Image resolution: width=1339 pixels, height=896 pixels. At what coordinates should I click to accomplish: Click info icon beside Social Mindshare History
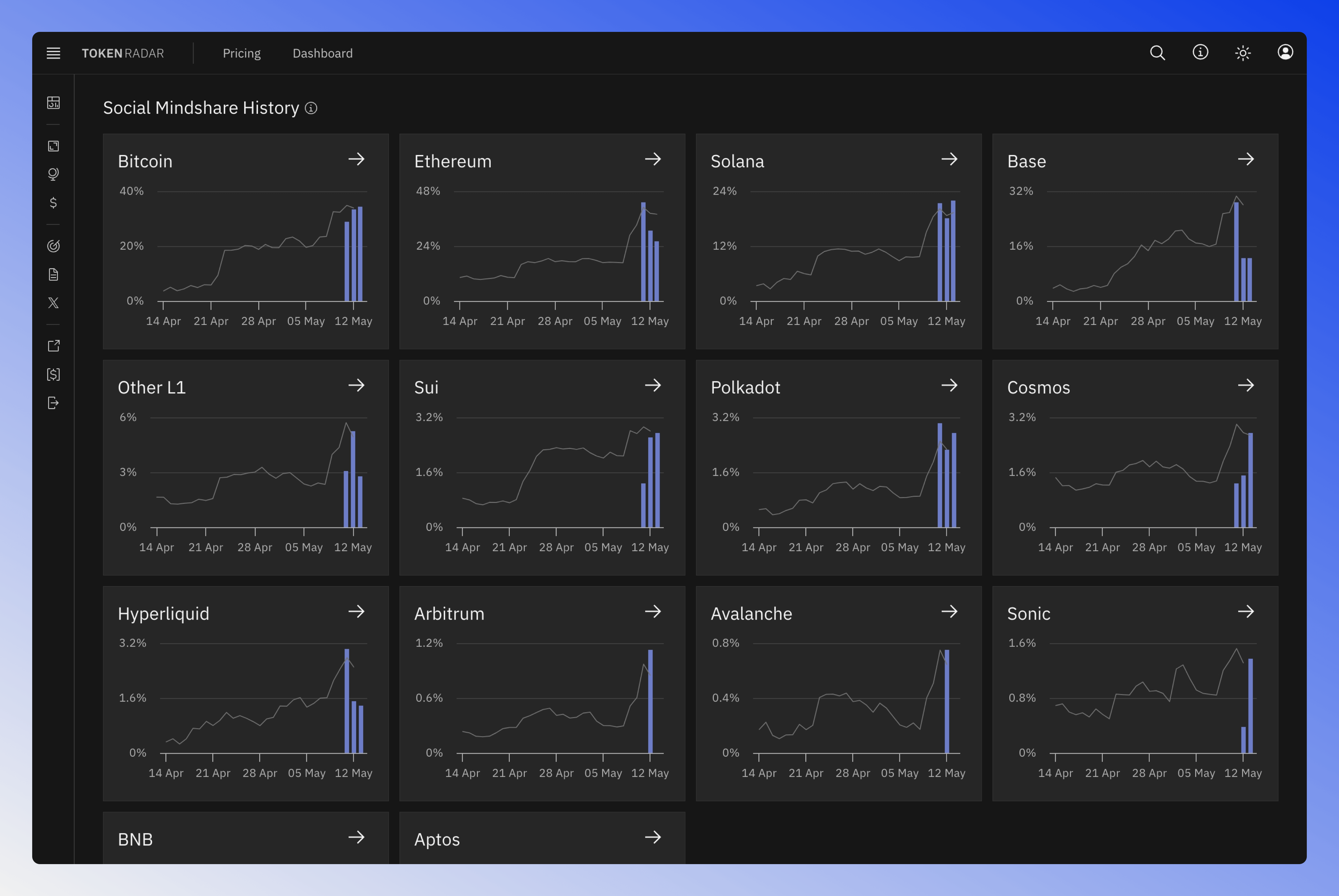[311, 108]
